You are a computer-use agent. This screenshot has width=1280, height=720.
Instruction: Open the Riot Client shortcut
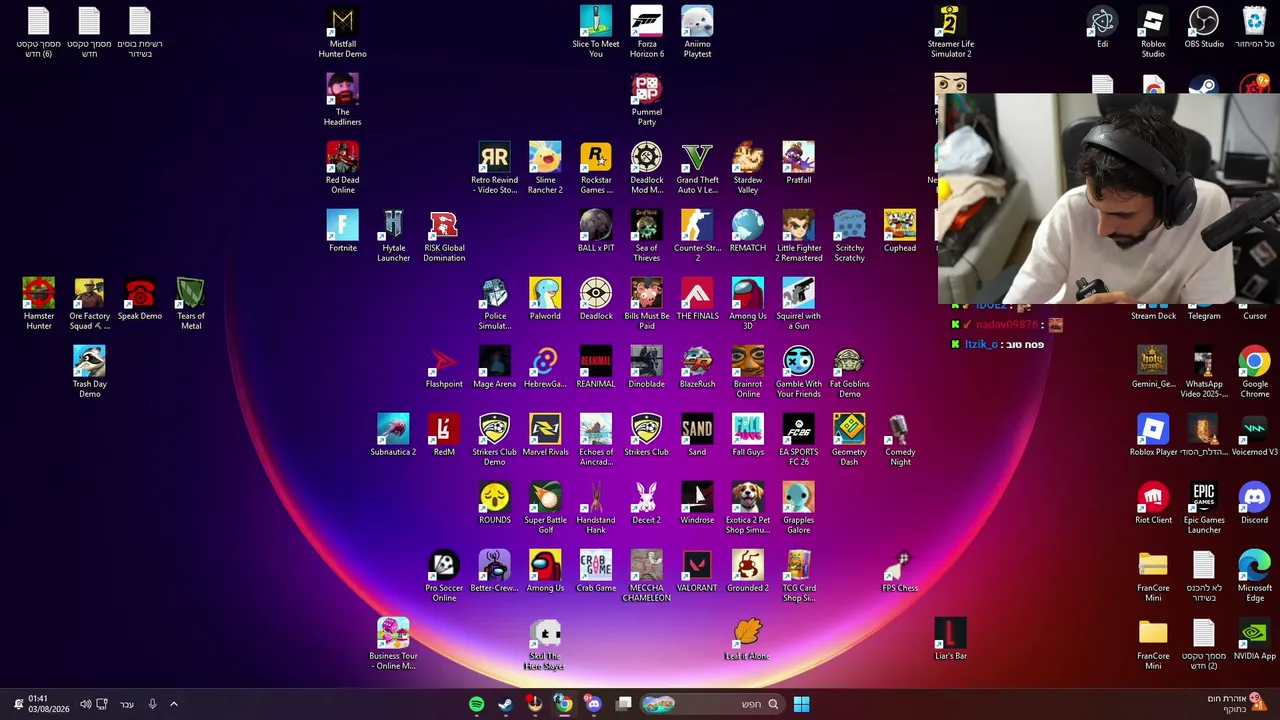click(1153, 503)
